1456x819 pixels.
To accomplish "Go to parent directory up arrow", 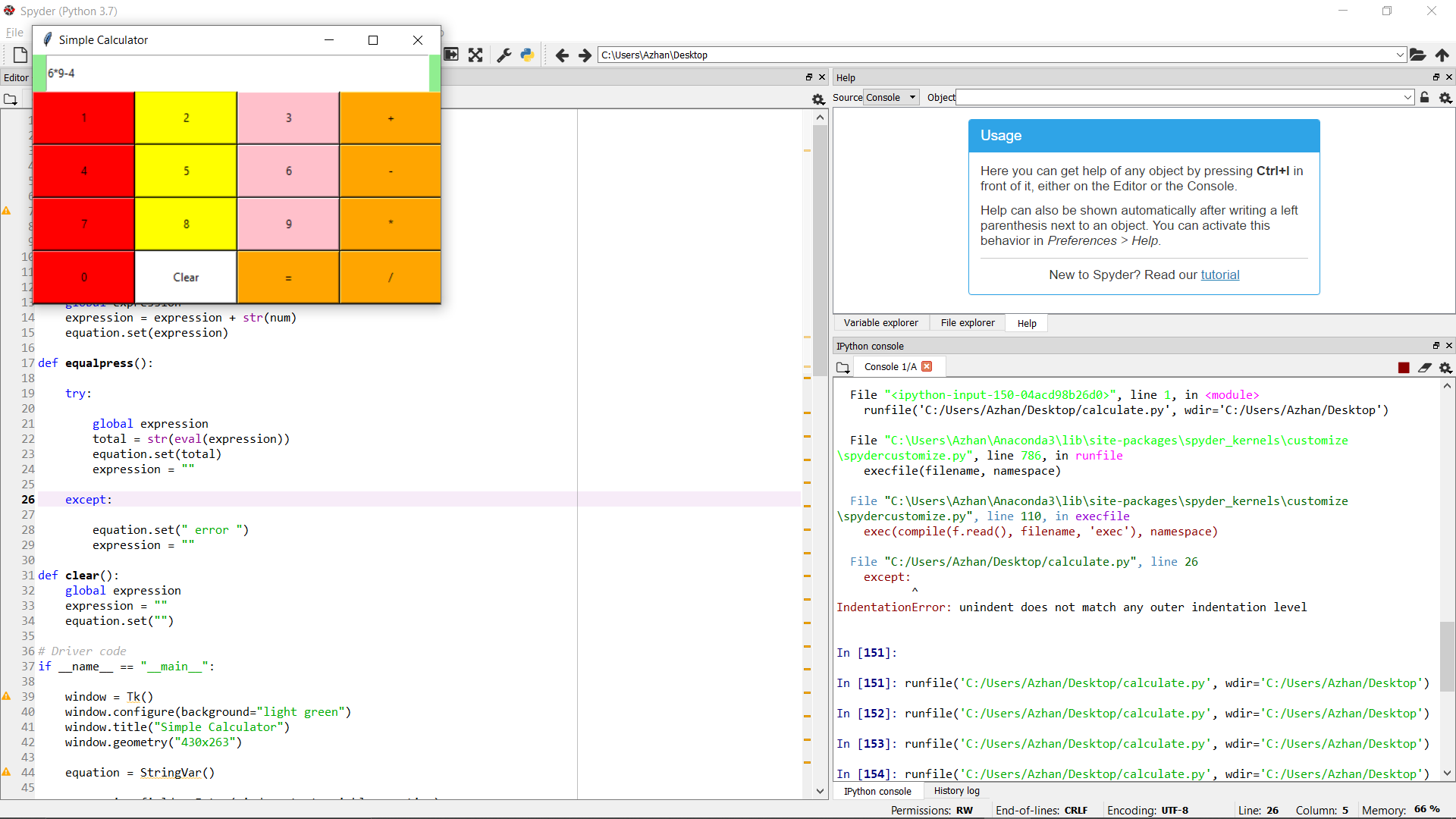I will coord(1442,55).
